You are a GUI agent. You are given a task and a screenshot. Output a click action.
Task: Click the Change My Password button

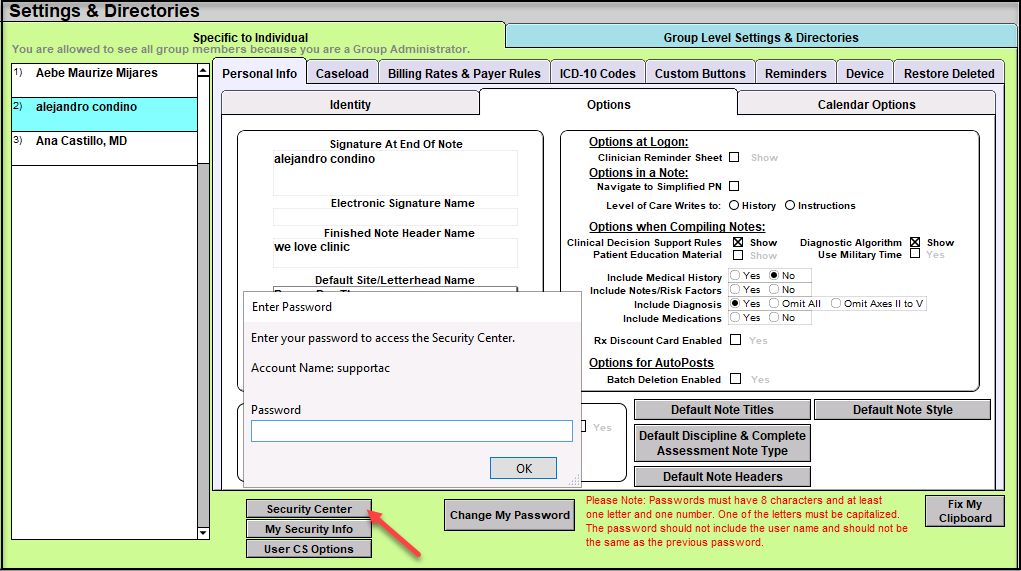(x=510, y=515)
